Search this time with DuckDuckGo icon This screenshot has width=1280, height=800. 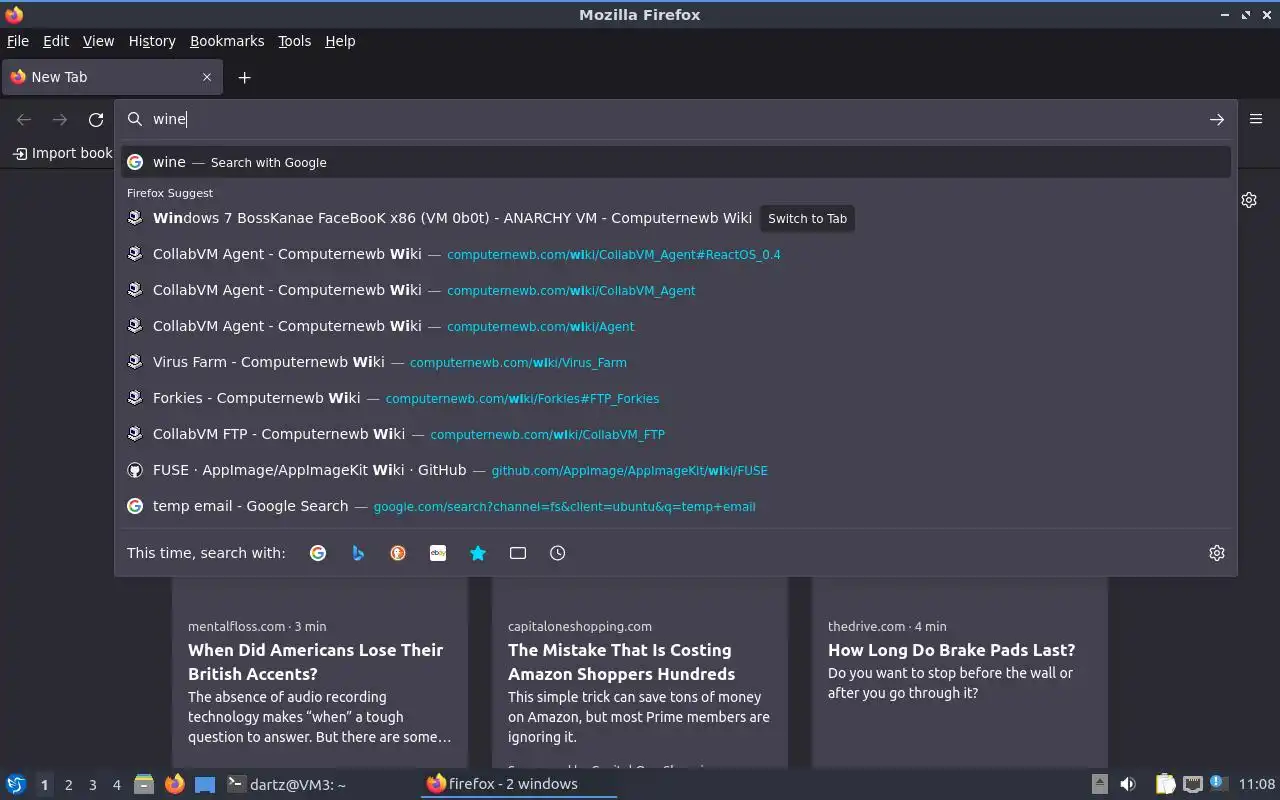point(398,553)
